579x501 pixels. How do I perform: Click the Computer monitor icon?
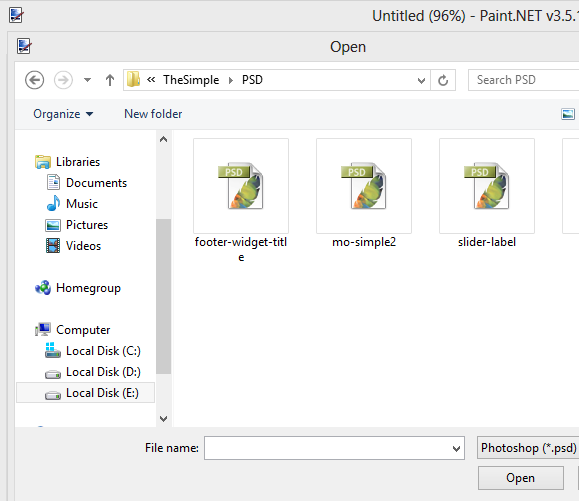pyautogui.click(x=43, y=329)
